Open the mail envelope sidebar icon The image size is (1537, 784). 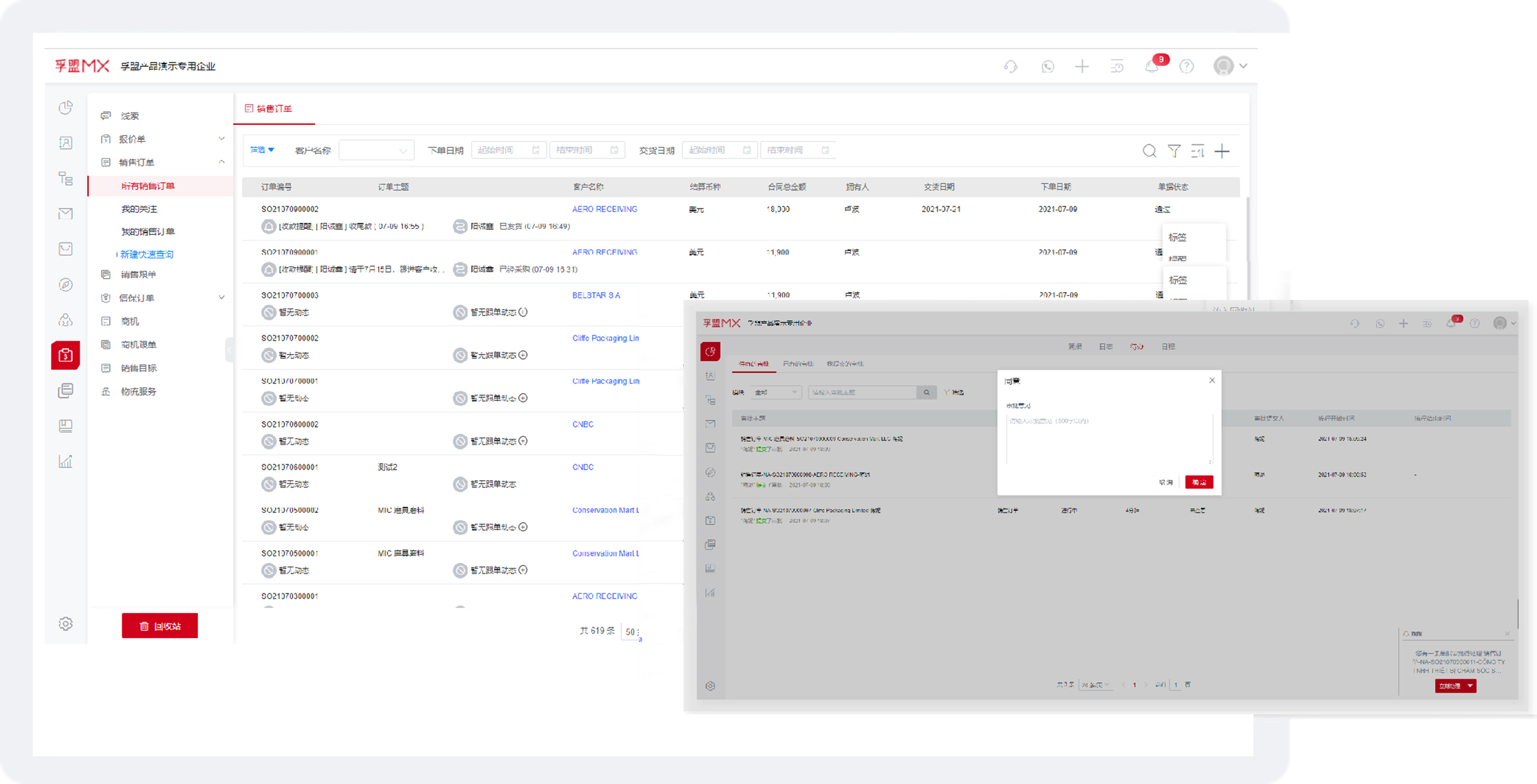pyautogui.click(x=65, y=213)
